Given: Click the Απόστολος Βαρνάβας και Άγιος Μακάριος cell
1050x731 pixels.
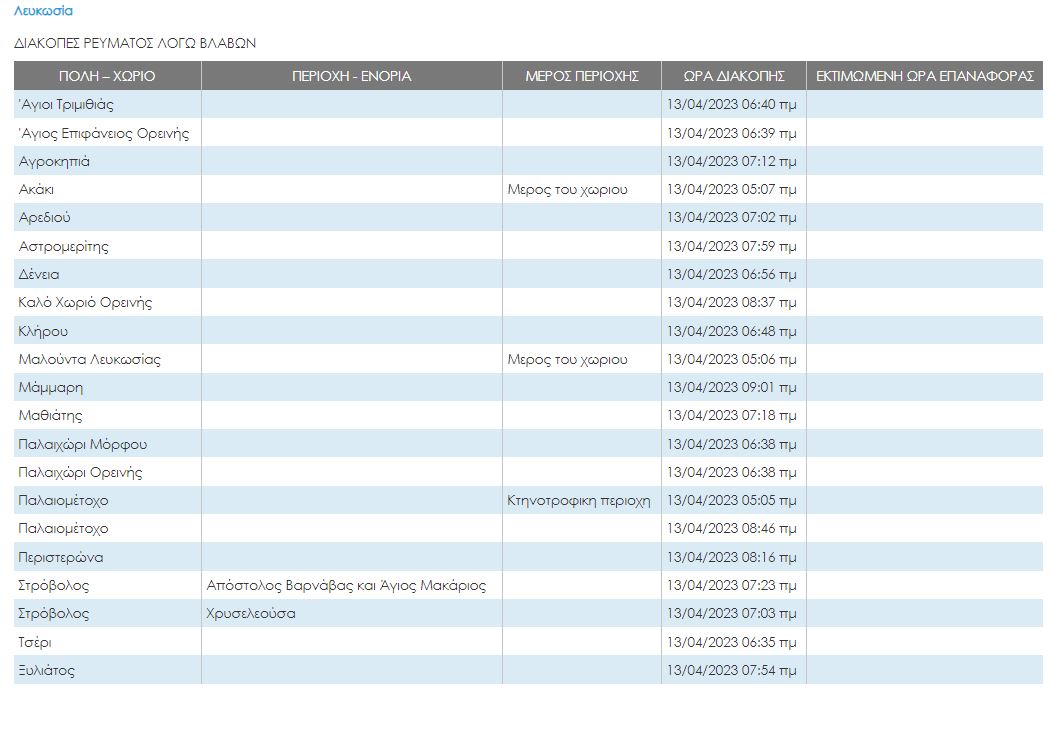Looking at the screenshot, I should pyautogui.click(x=352, y=586).
